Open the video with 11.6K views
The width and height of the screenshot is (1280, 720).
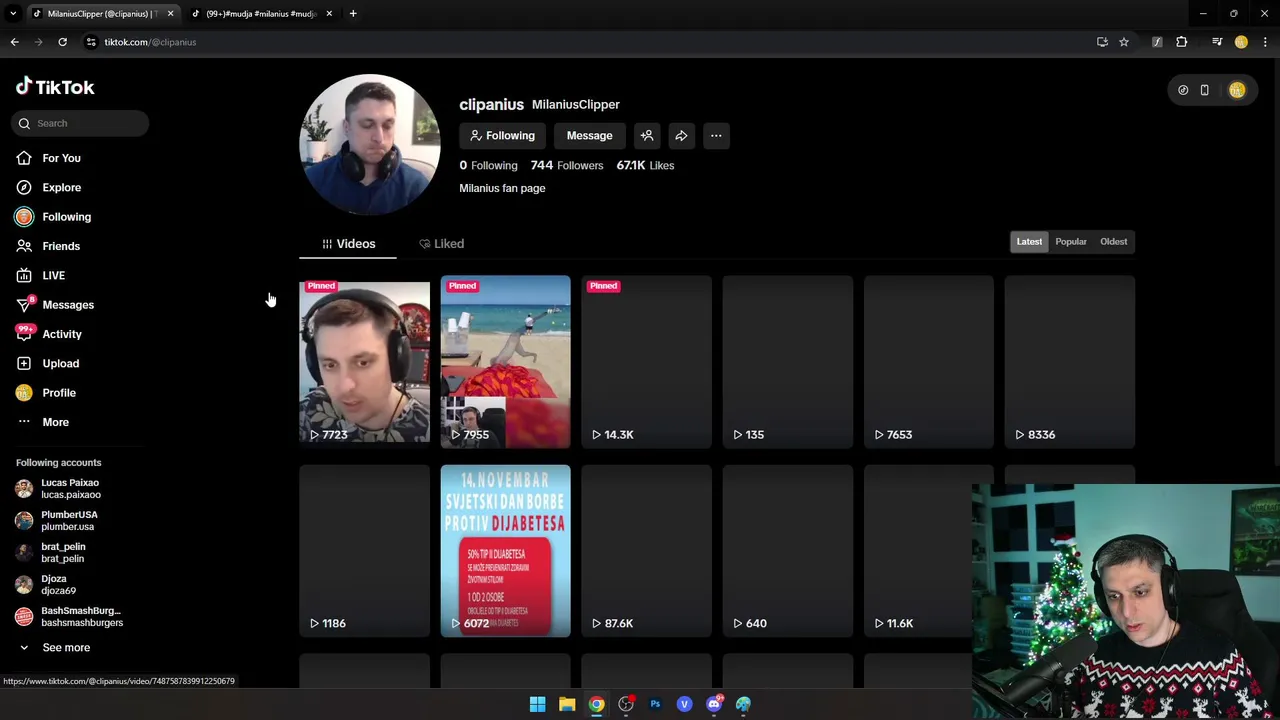tap(917, 550)
